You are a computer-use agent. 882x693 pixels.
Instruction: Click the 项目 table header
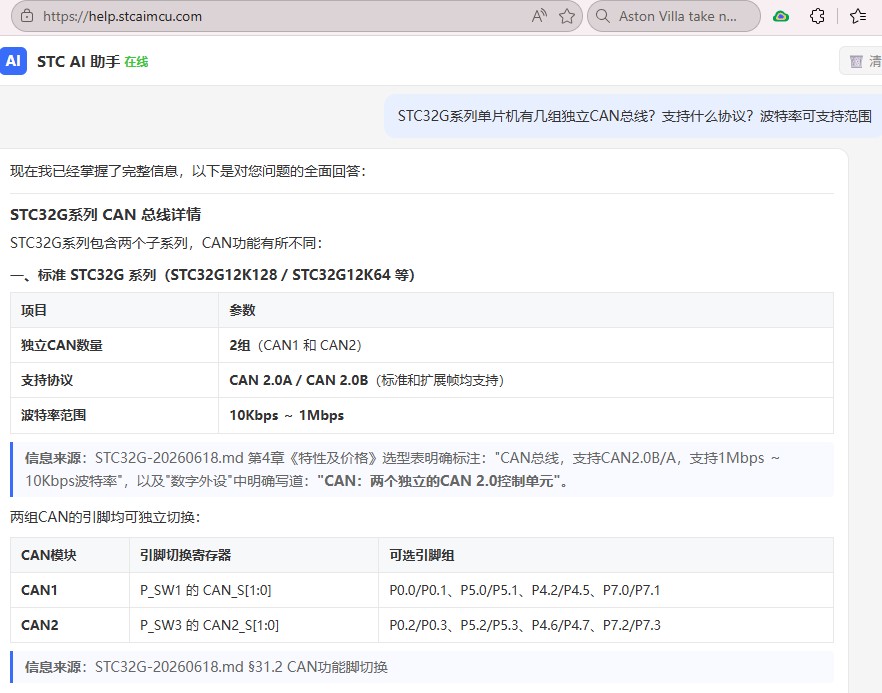coord(114,310)
